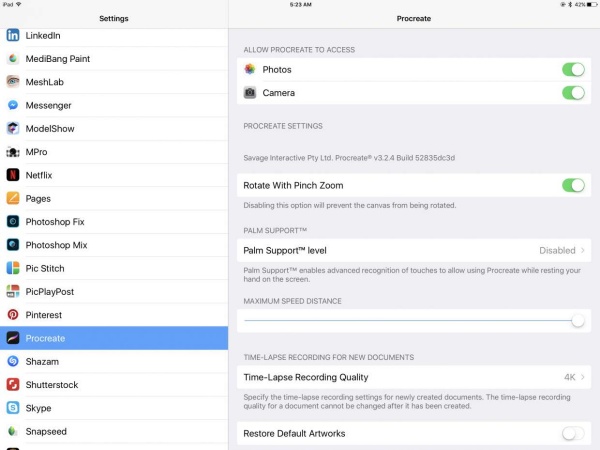Open LinkedIn settings row

[114, 35]
